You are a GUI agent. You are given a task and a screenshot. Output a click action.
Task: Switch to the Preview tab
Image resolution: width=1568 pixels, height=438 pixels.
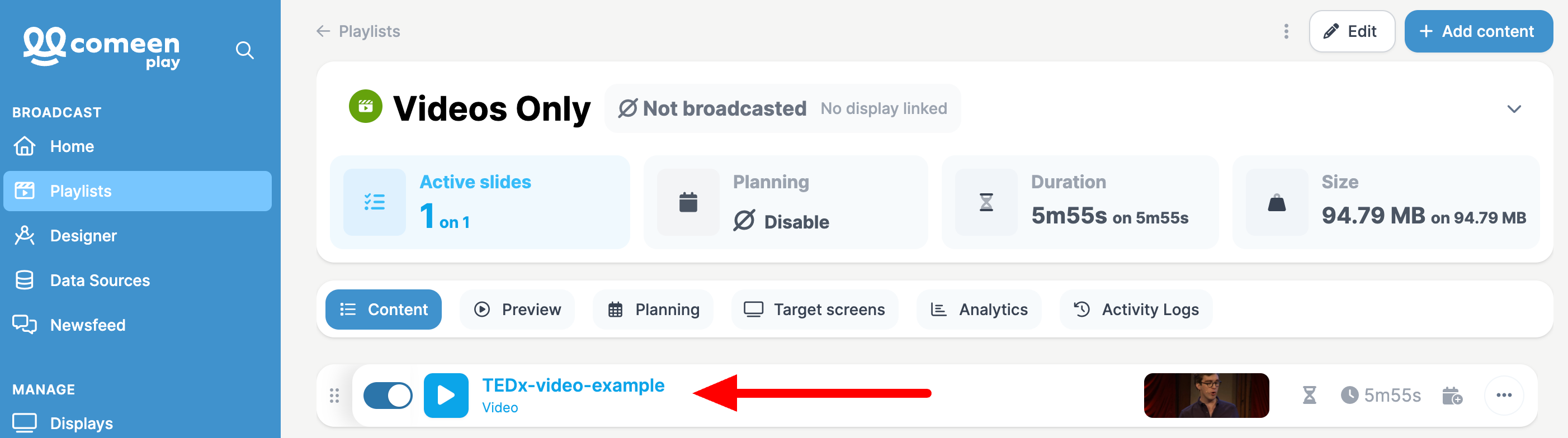(x=517, y=310)
